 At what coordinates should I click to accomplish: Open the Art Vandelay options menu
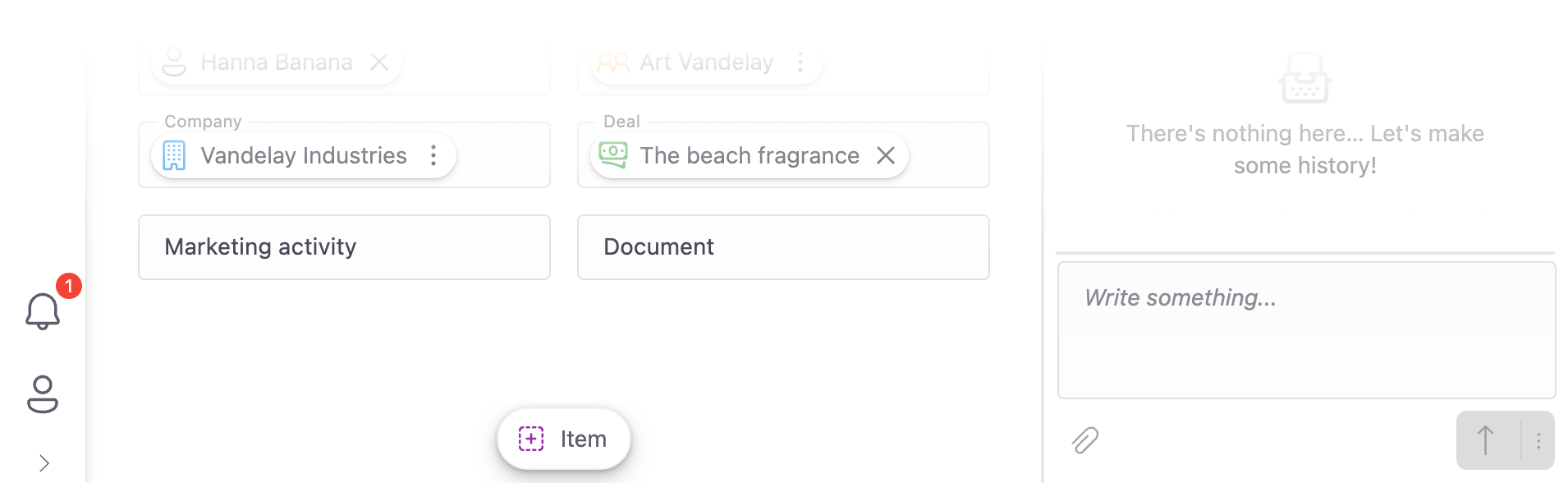tap(800, 62)
